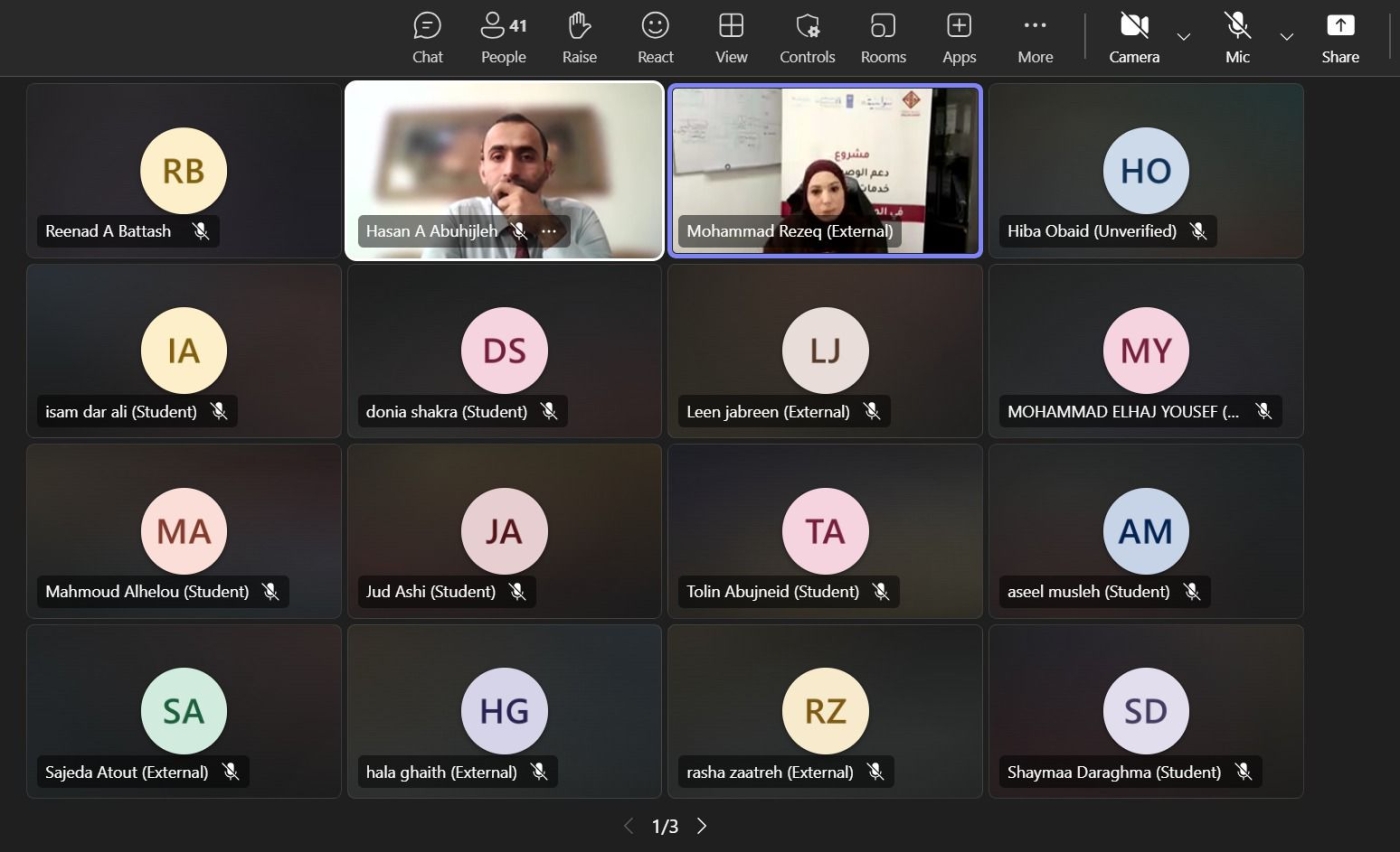Raise your hand in the meeting
The height and width of the screenshot is (852, 1400).
579,38
